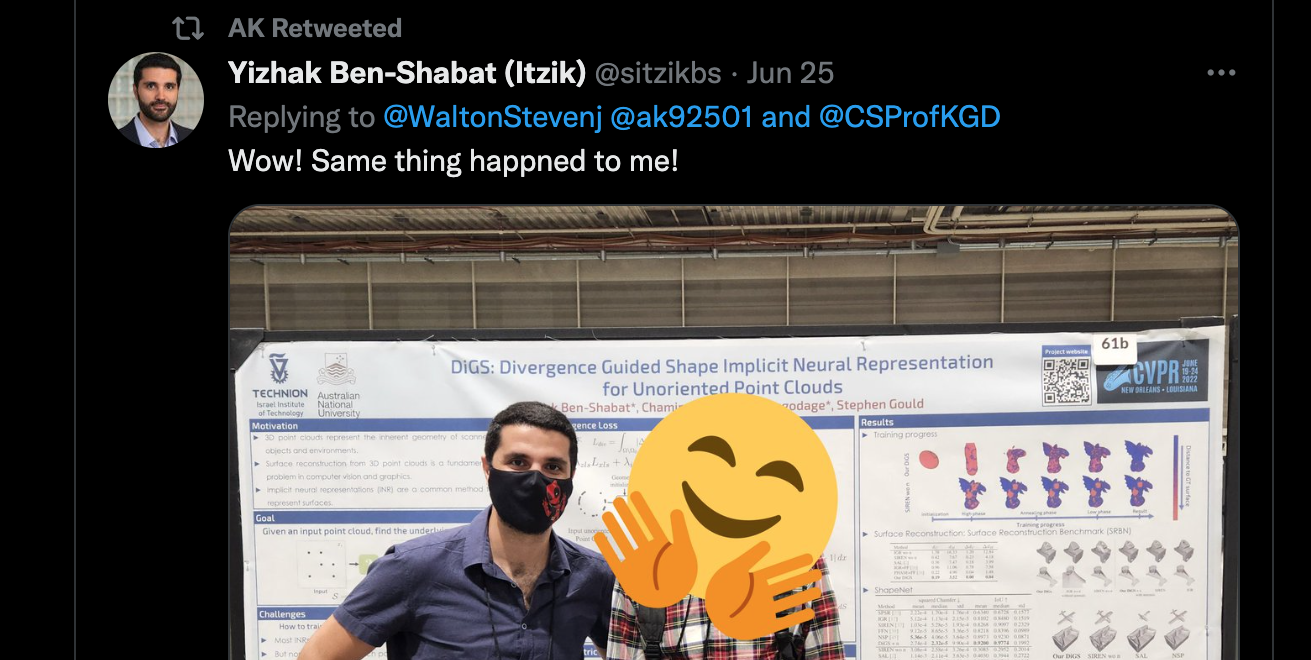Screen dimensions: 1311x660
Task: Open Yizhak Ben-Shabat's profile avatar
Action: (156, 100)
